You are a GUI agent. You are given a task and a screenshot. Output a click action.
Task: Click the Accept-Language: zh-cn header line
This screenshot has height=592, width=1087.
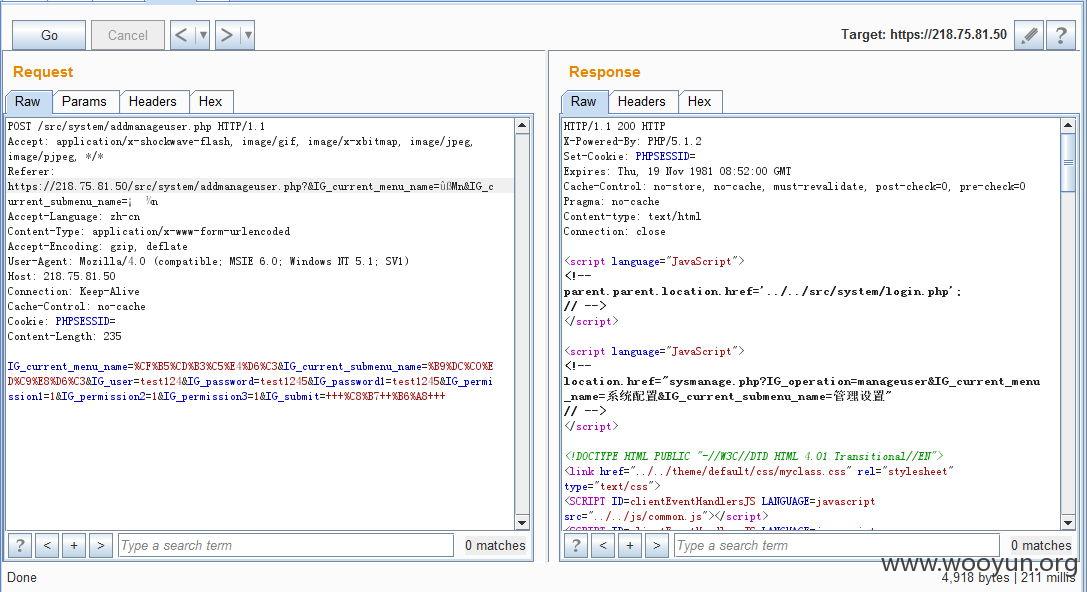click(74, 216)
